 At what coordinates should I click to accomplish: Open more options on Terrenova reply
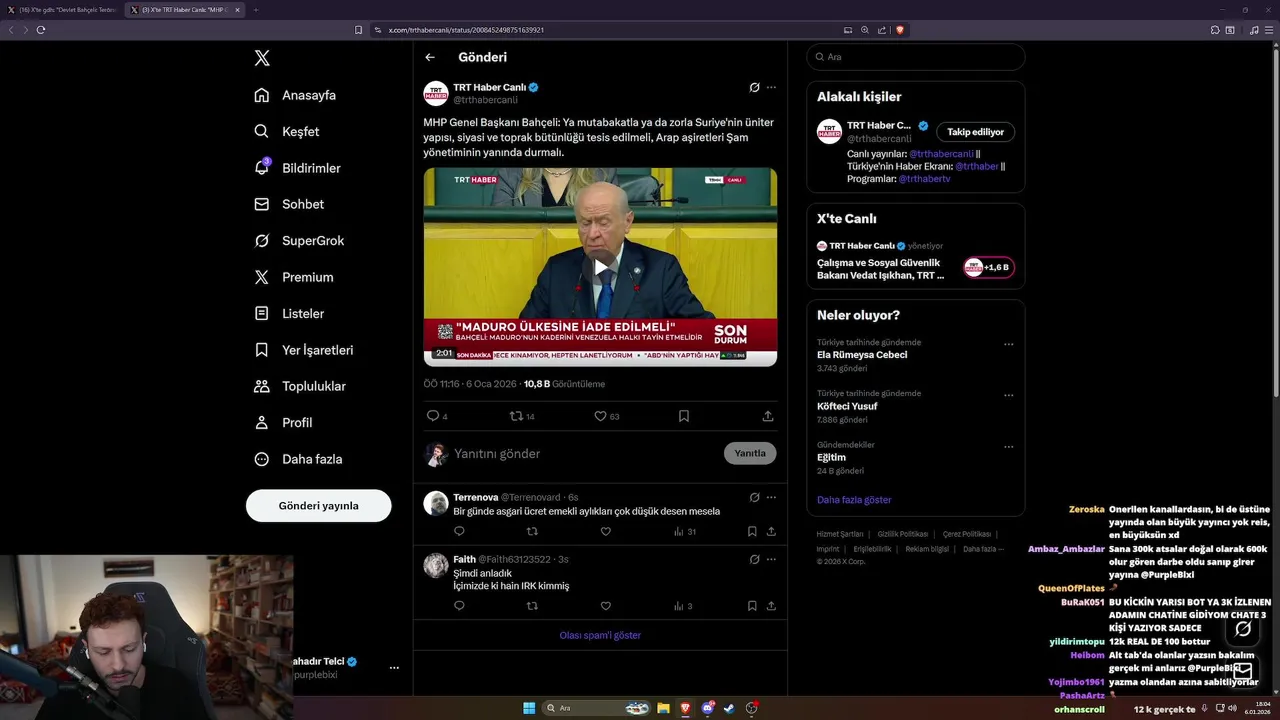(771, 497)
